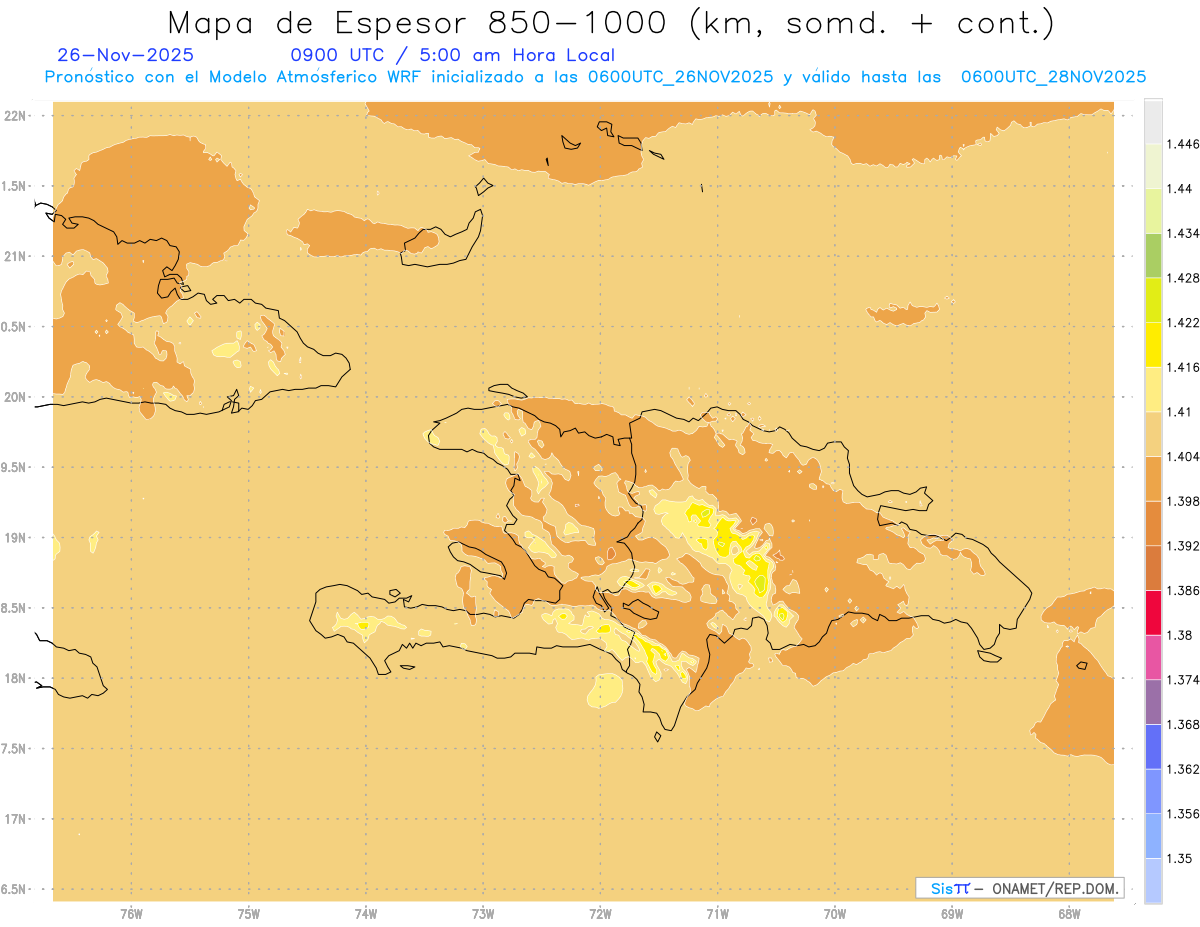The height and width of the screenshot is (927, 1200).
Task: Click the purple legend swatch between 1.368 and 1.374
Action: pos(1153,701)
